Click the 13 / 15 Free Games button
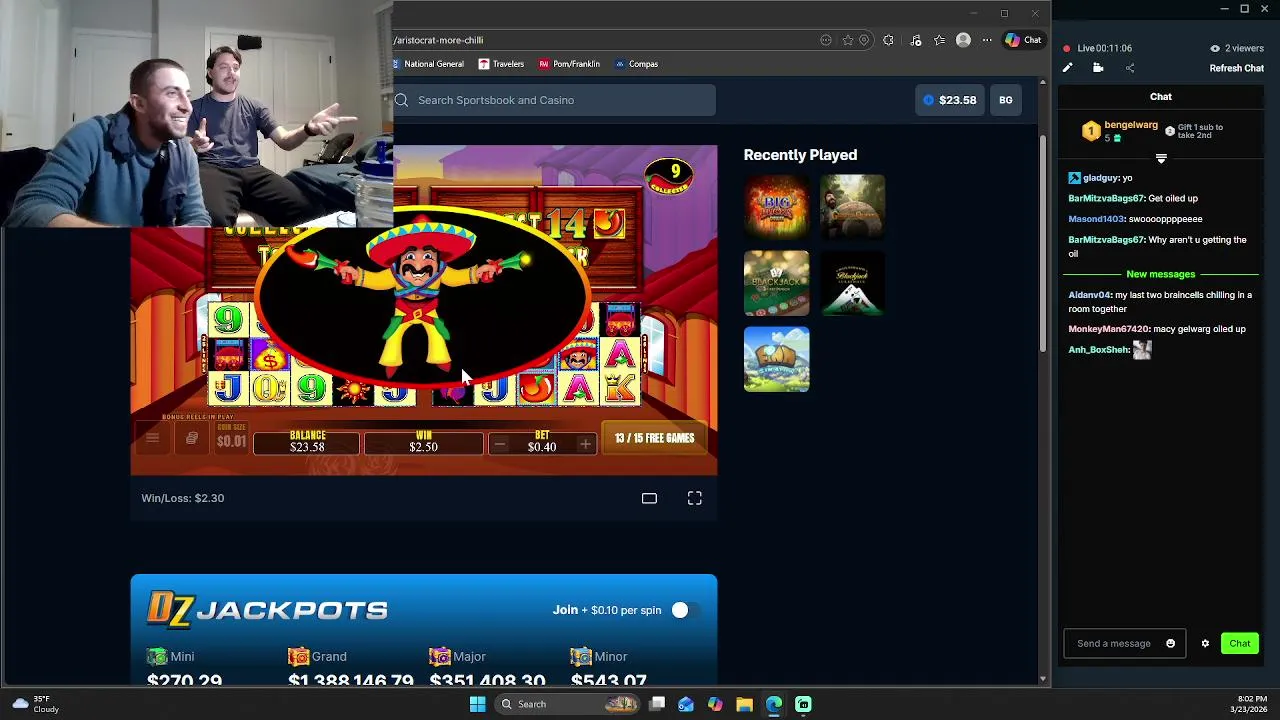 654,438
